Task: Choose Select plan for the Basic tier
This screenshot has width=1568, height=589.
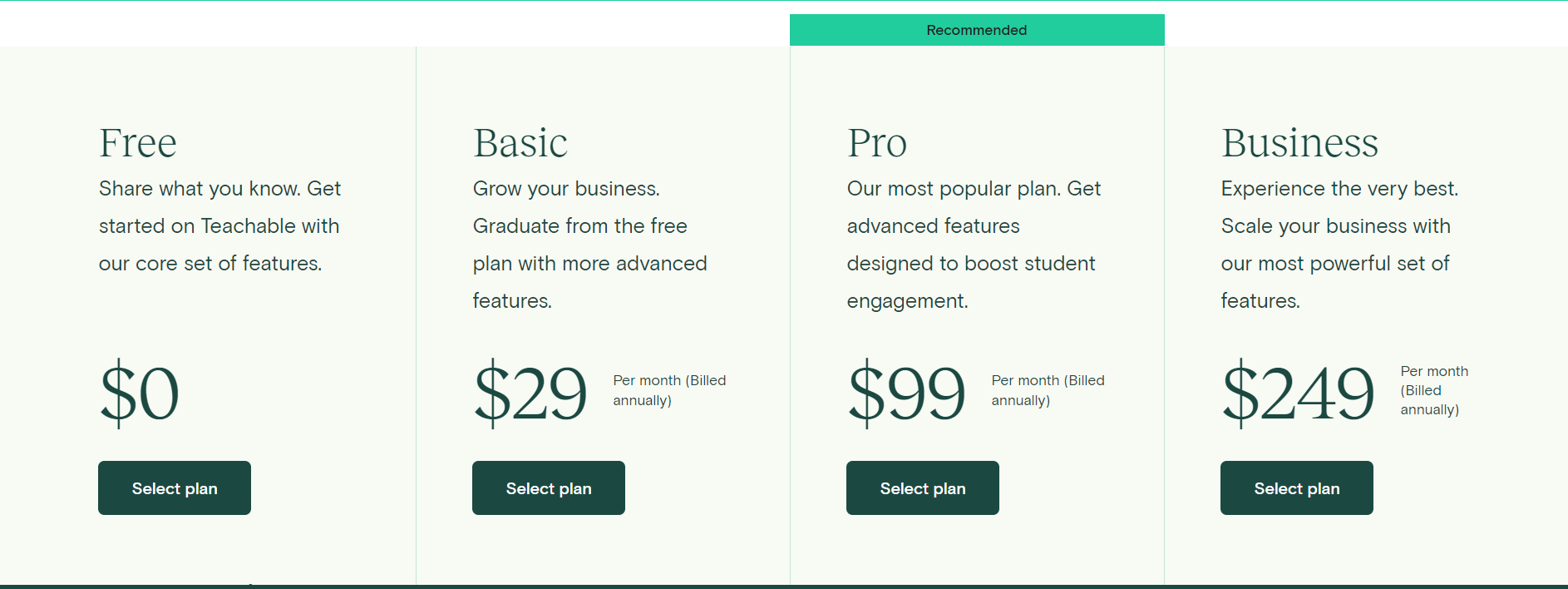Action: (549, 488)
